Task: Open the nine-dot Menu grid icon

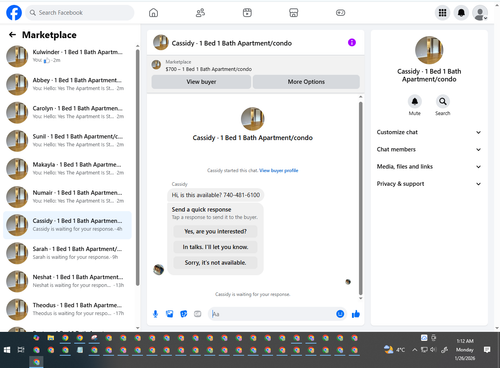Action: 442,13
